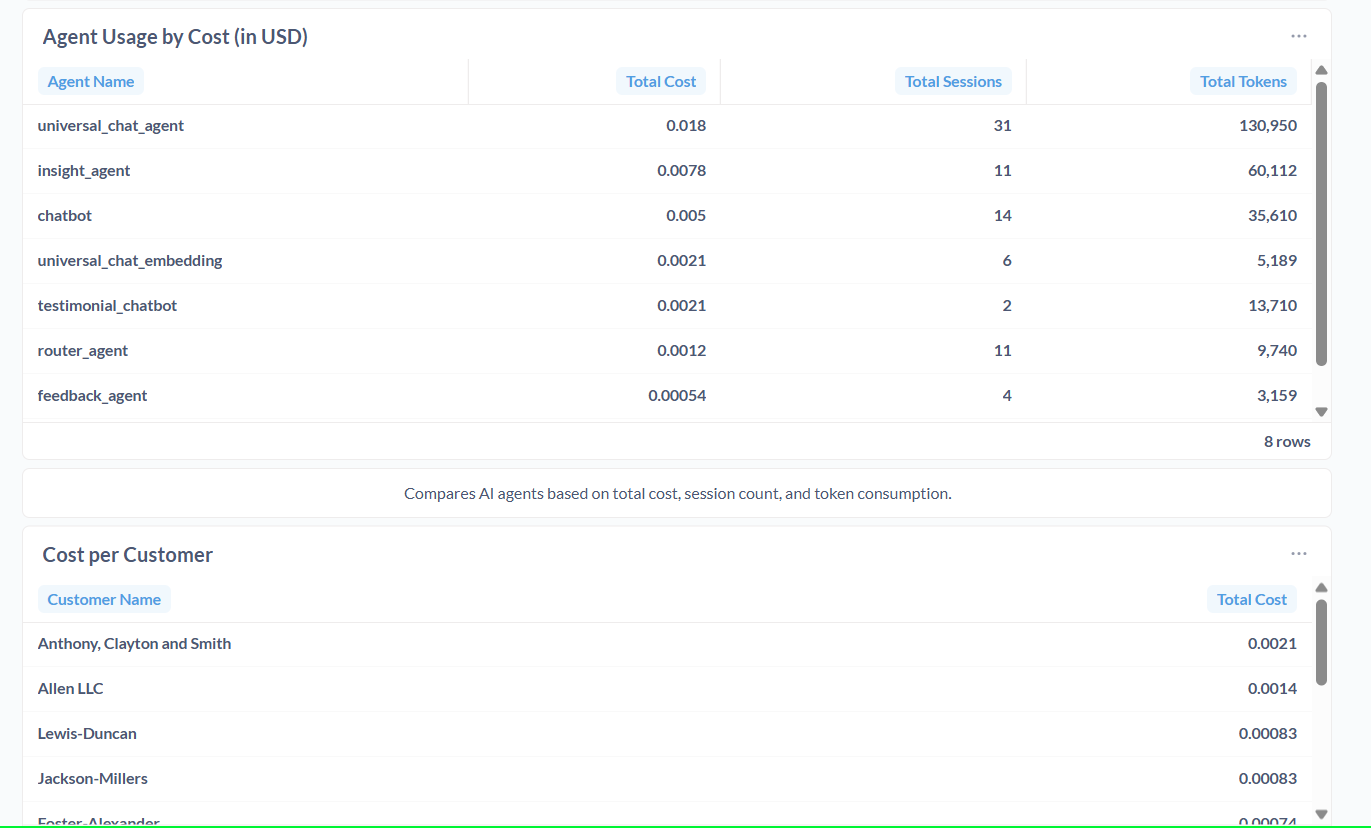Click the 130,950 total tokens value
The width and height of the screenshot is (1371, 828).
tap(1268, 126)
